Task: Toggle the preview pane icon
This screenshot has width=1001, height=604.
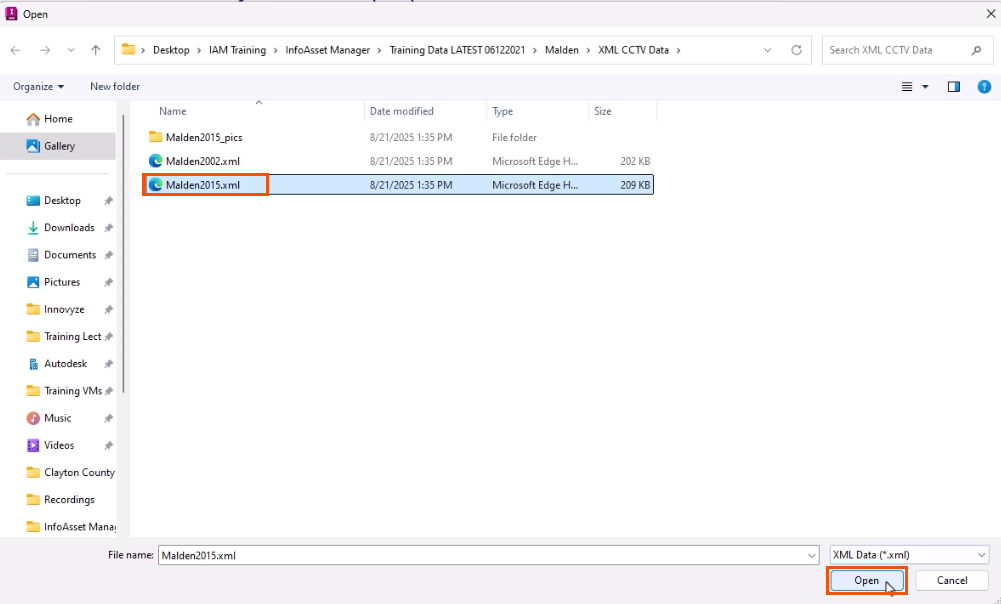Action: tap(953, 87)
